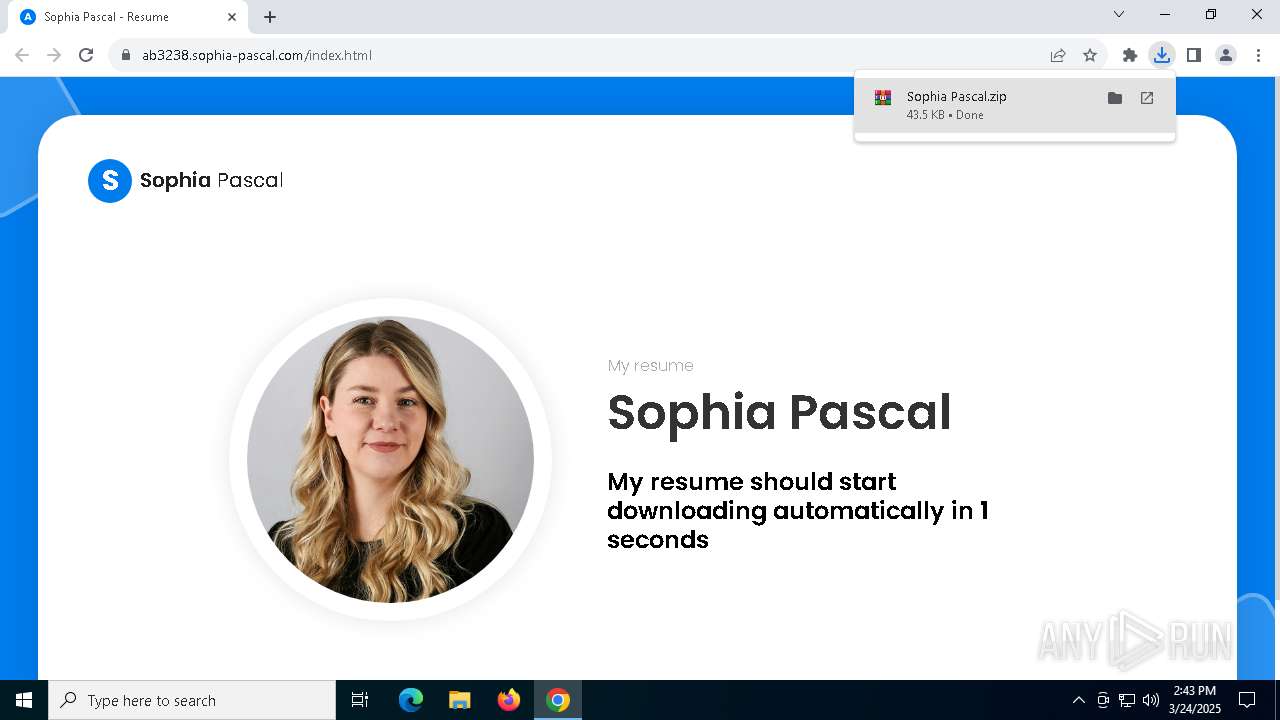Click the circular profile photo
The height and width of the screenshot is (720, 1280).
click(390, 459)
